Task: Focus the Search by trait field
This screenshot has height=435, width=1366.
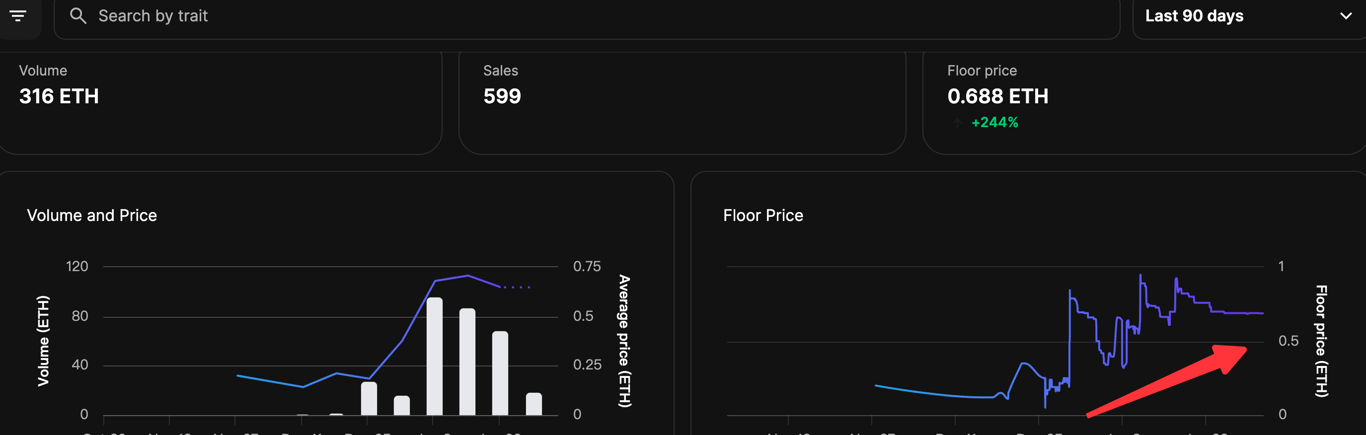Action: pos(587,17)
